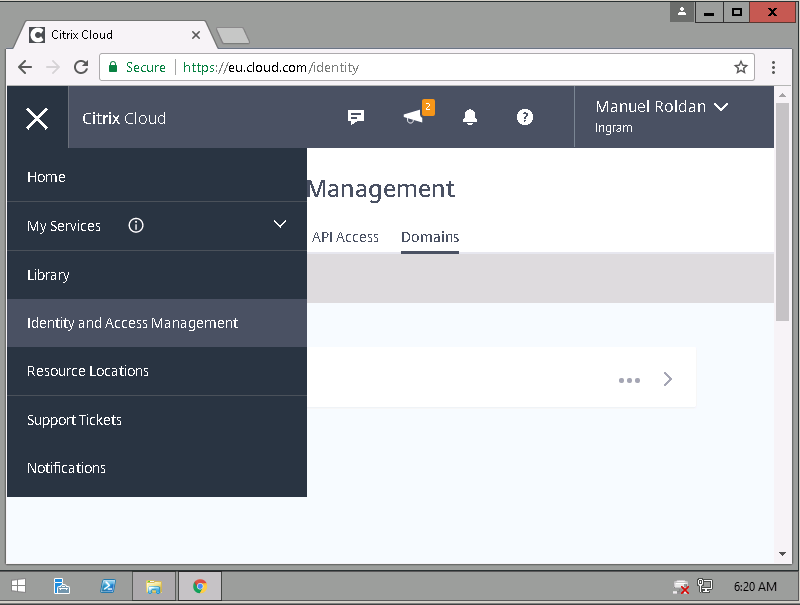Close the Citrix Cloud browser tab
Viewport: 800px width, 605px height.
(196, 35)
